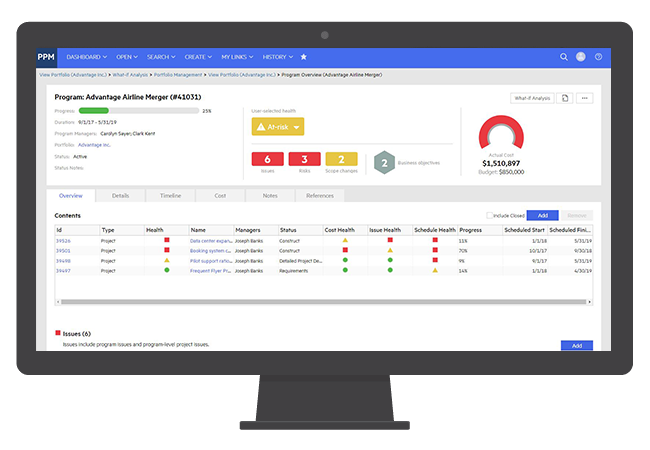This screenshot has width=650, height=450.
Task: Click the scrollbar left arrow
Action: 58,302
